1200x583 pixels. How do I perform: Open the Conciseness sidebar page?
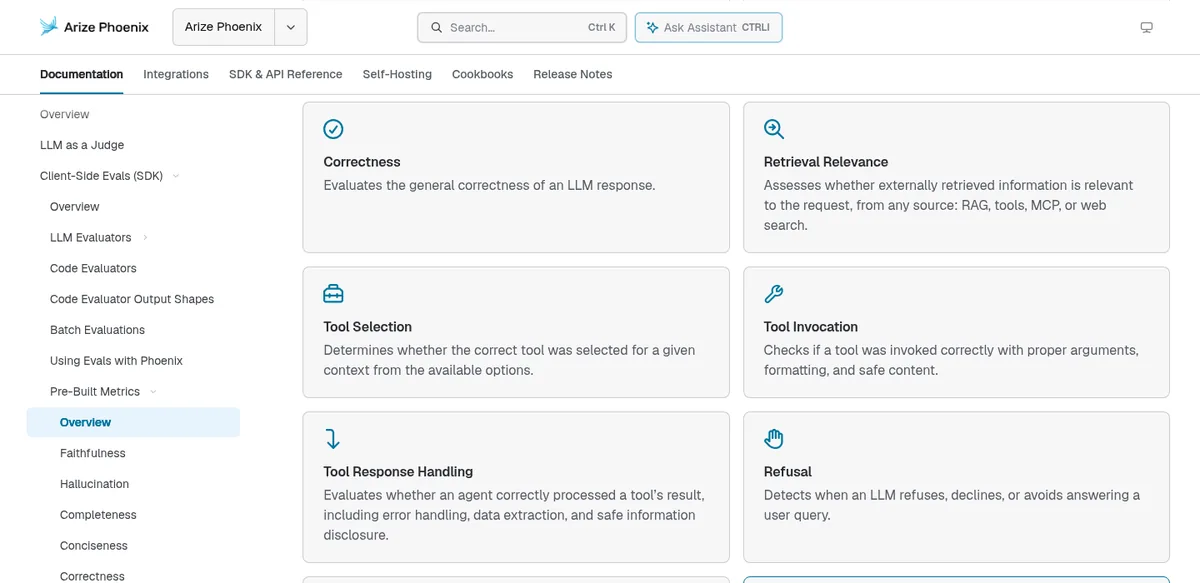[94, 546]
